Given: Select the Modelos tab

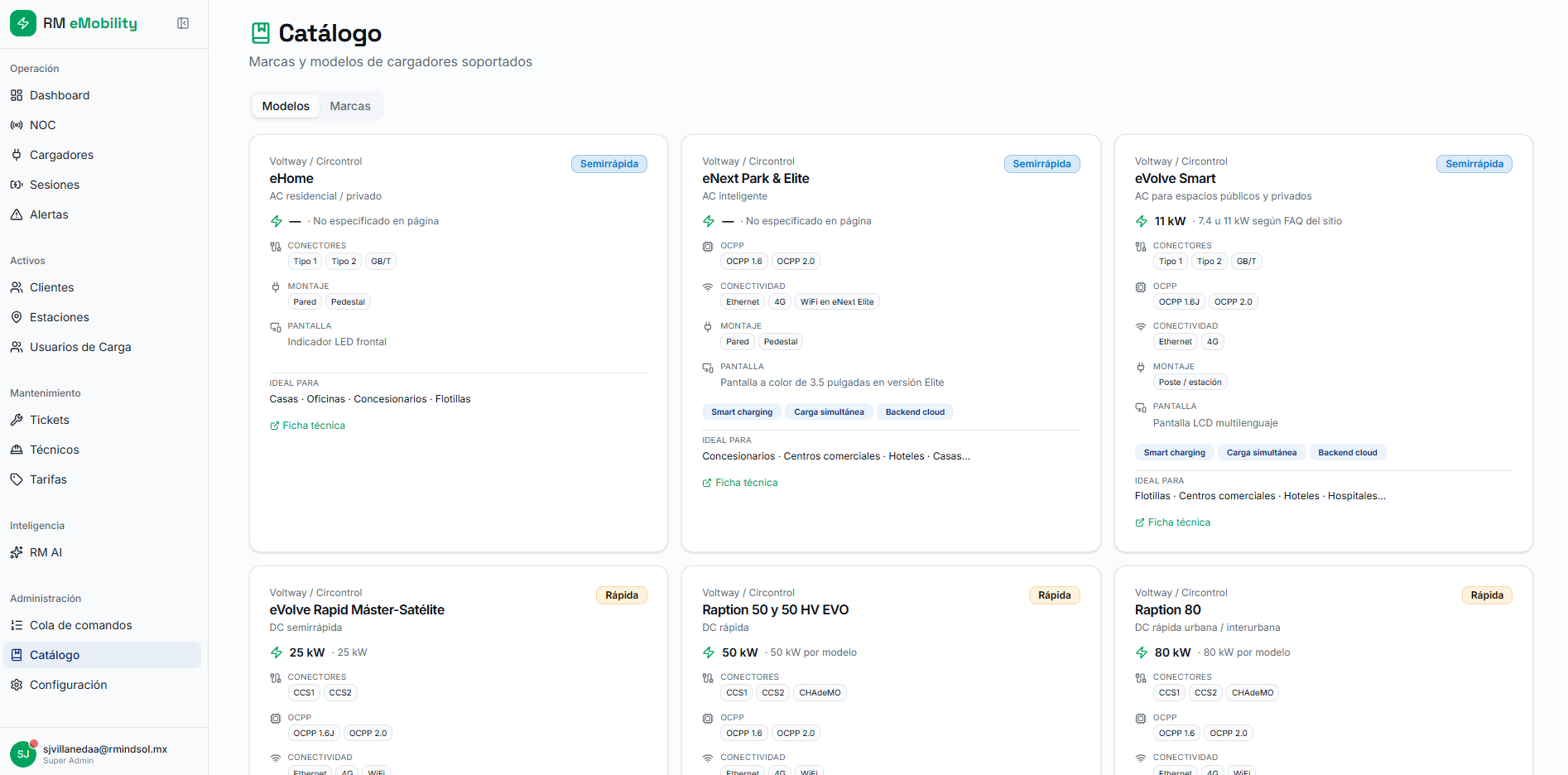Looking at the screenshot, I should coord(286,106).
